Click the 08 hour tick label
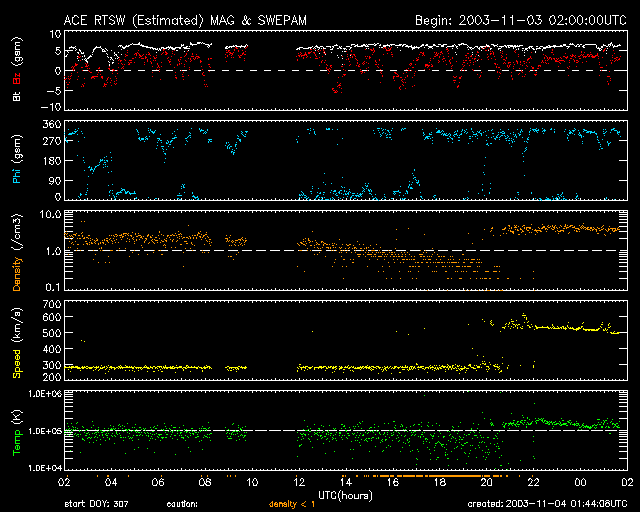The height and width of the screenshot is (512, 640). [x=204, y=482]
